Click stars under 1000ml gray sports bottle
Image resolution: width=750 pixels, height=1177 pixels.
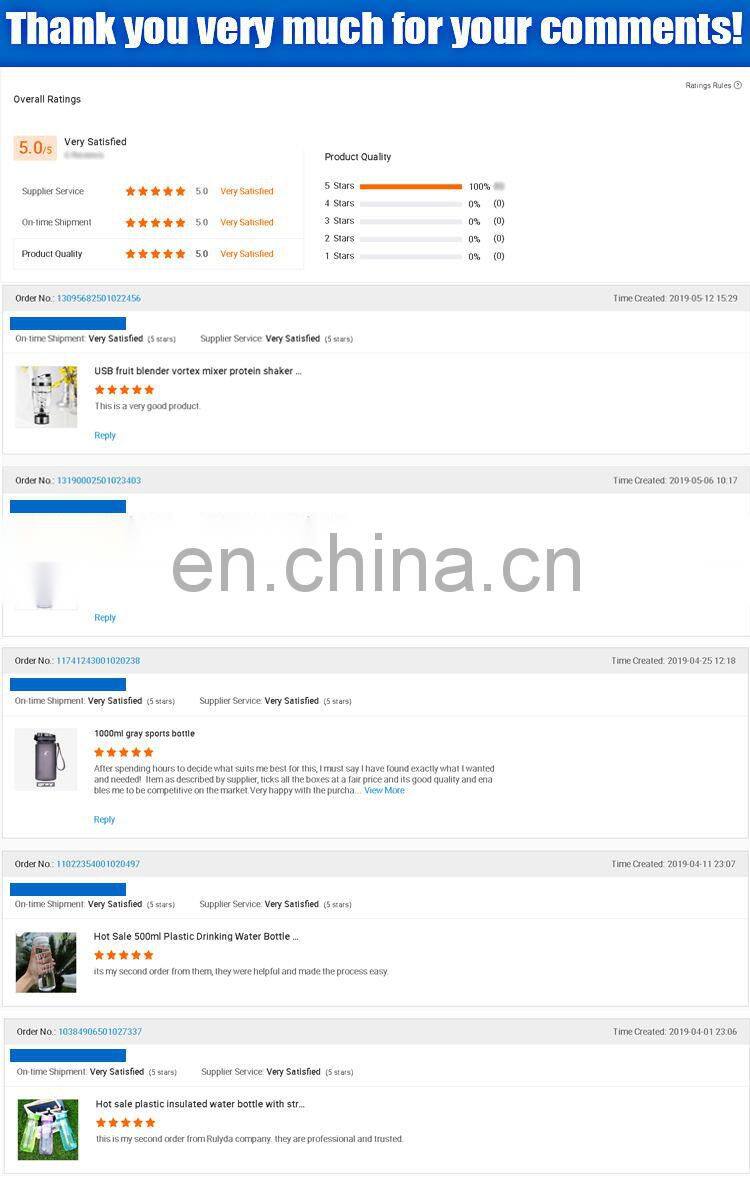[x=124, y=752]
